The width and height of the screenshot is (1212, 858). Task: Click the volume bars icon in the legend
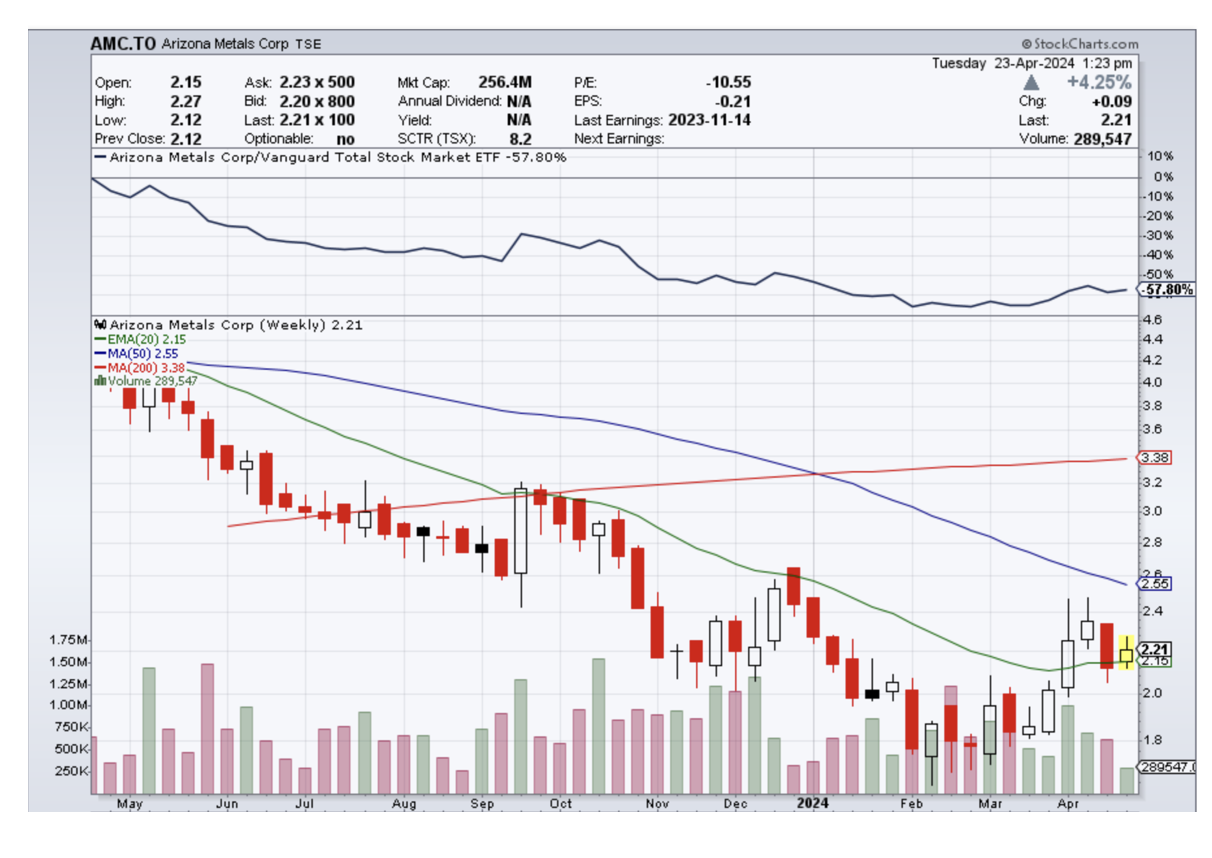coord(99,381)
